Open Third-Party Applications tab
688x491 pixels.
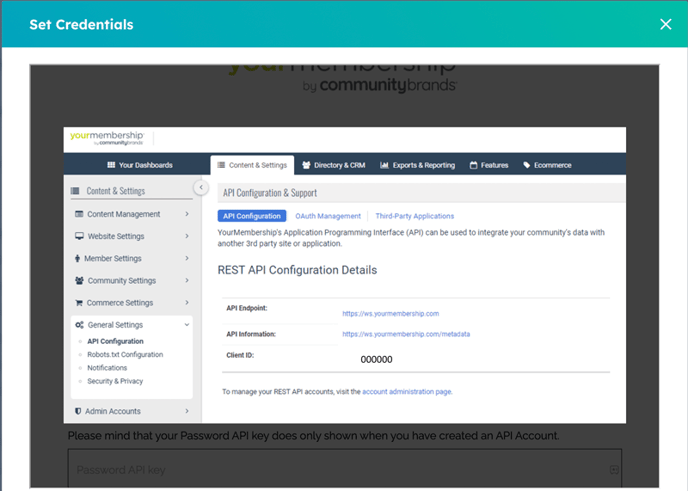[415, 216]
